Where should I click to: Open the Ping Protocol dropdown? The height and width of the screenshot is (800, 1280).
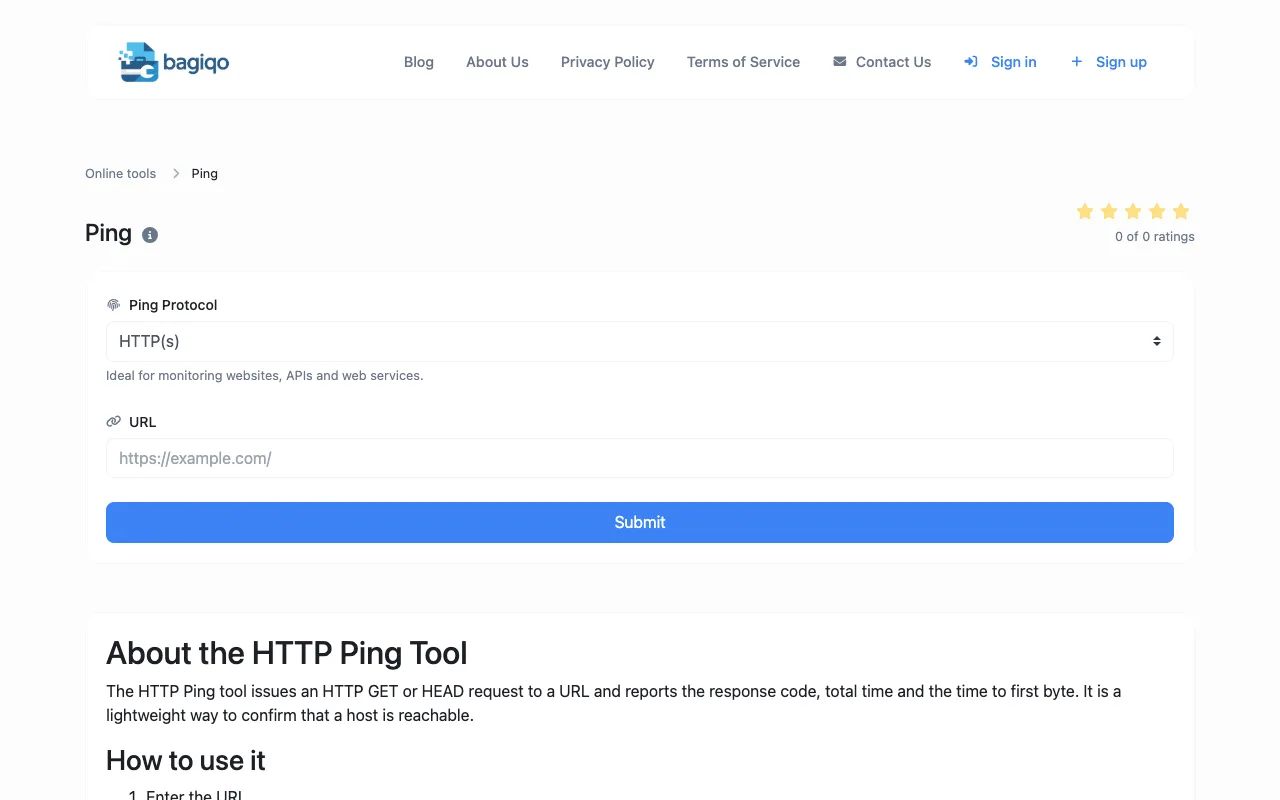(640, 341)
